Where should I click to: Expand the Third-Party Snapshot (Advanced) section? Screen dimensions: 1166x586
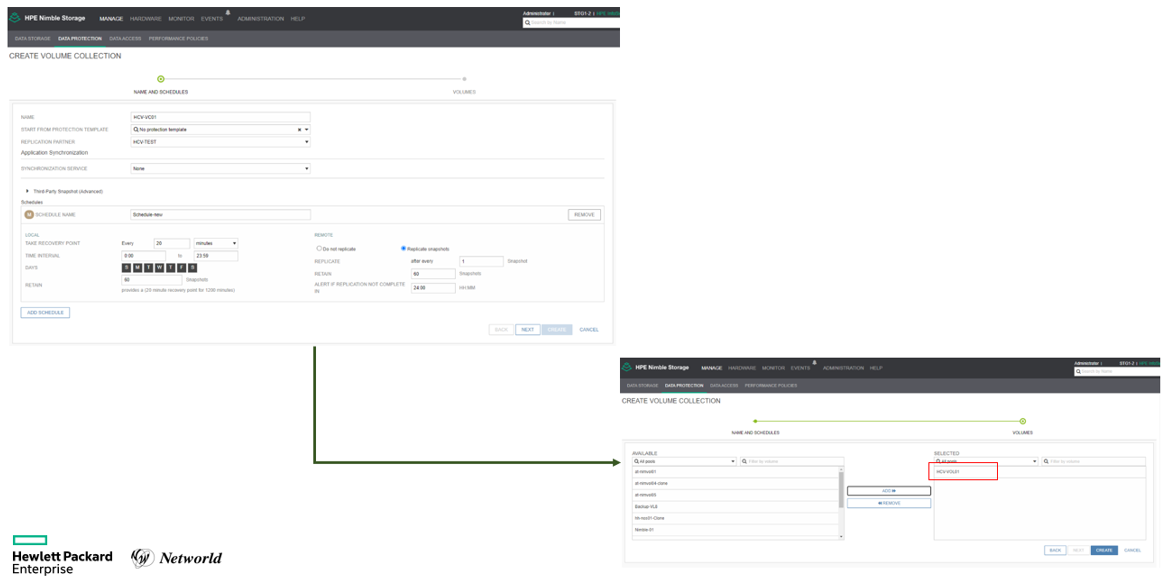[28, 191]
